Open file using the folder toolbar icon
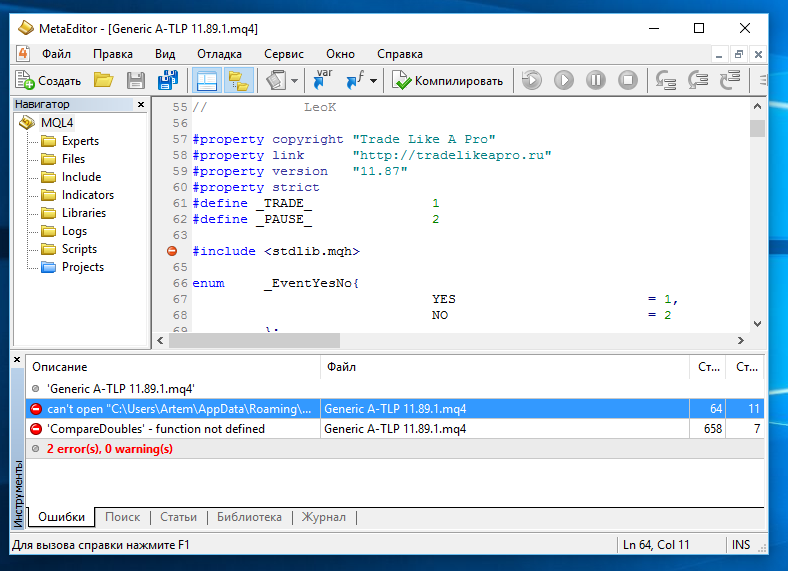Screen dimensions: 788x571 pos(104,80)
